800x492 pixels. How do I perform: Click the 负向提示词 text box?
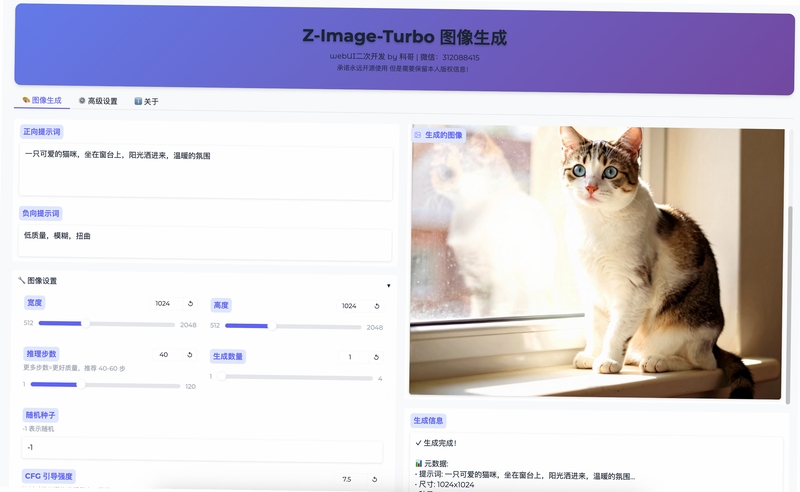pos(205,242)
